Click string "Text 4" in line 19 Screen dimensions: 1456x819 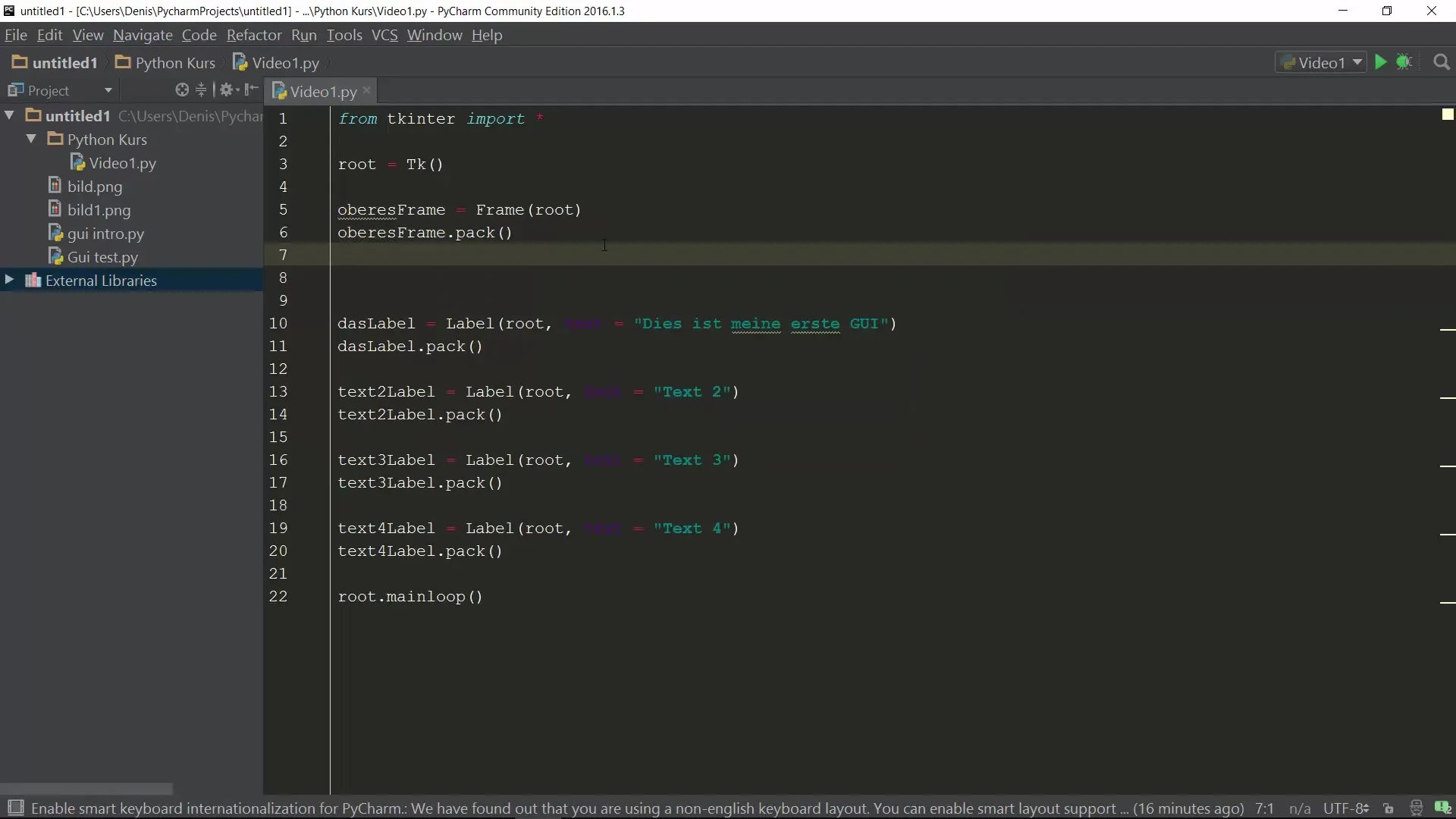pyautogui.click(x=692, y=529)
